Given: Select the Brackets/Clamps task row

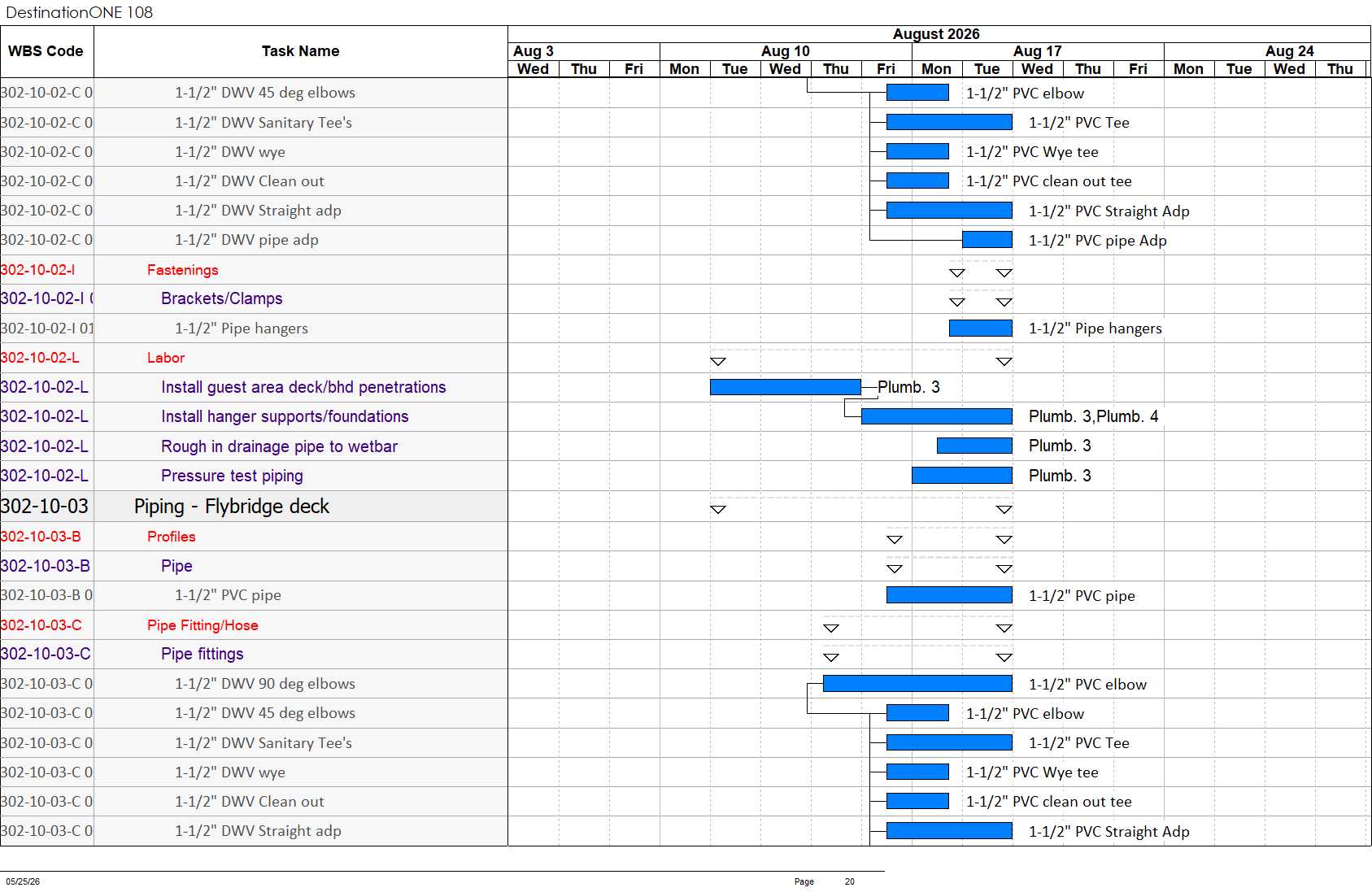Looking at the screenshot, I should point(254,299).
